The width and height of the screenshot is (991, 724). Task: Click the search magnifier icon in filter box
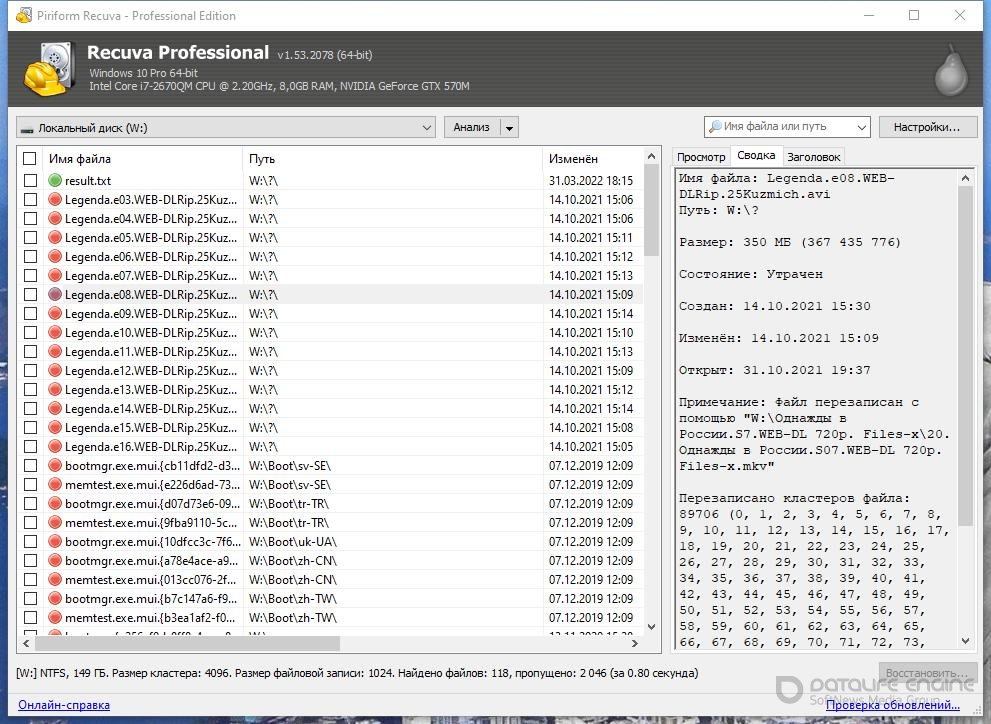[x=714, y=127]
